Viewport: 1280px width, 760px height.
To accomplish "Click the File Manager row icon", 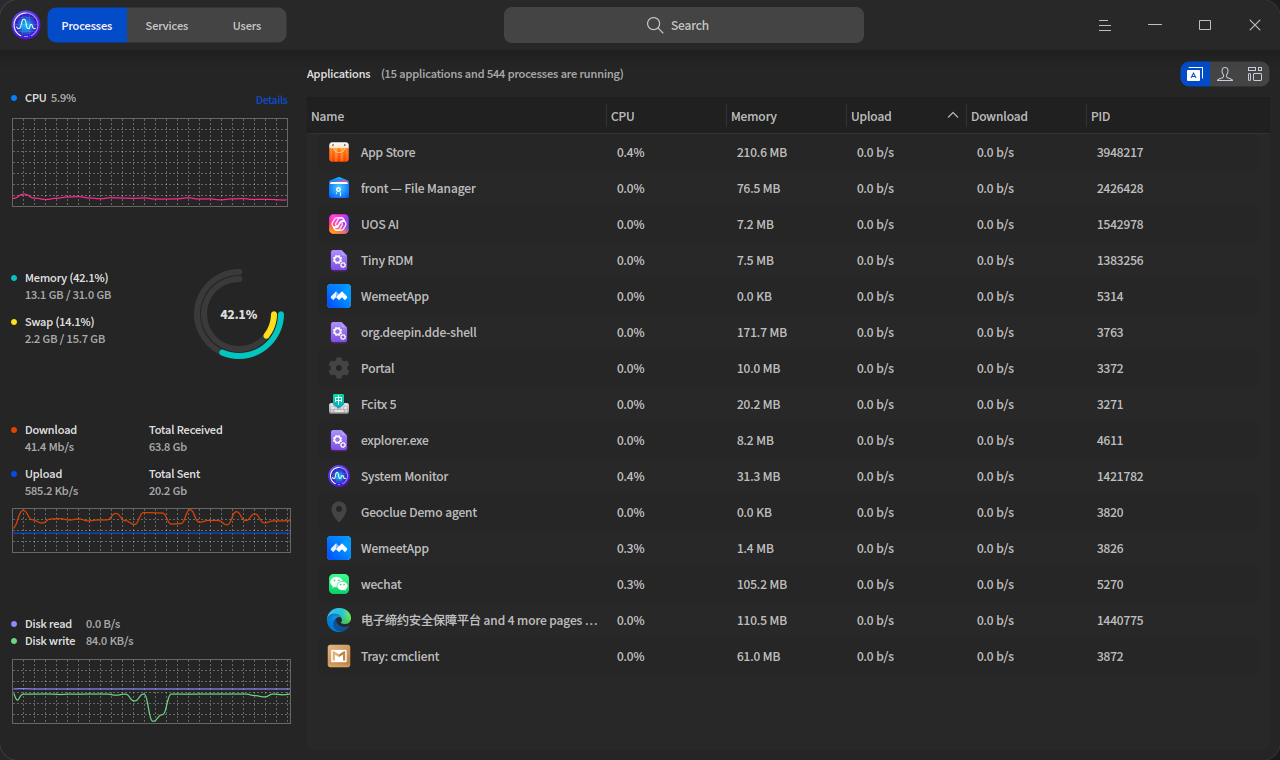I will [339, 188].
